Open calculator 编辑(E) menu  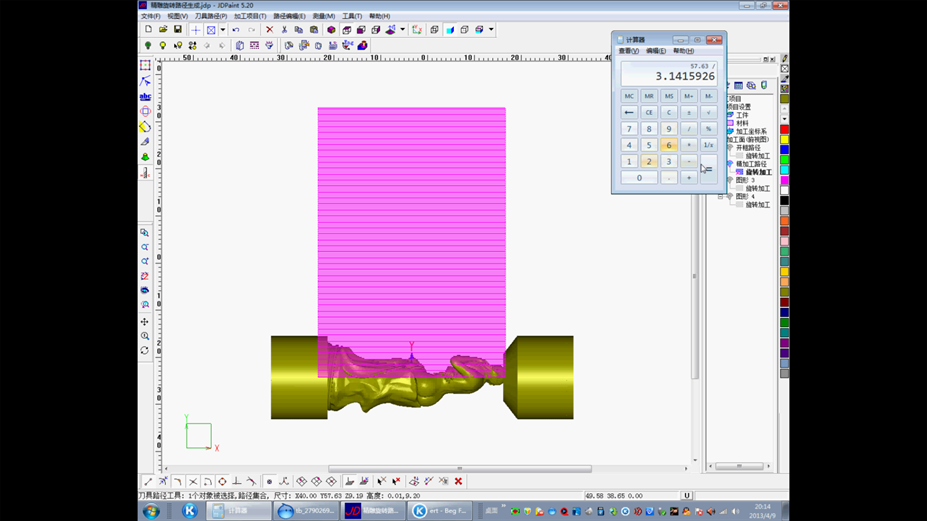(x=656, y=51)
